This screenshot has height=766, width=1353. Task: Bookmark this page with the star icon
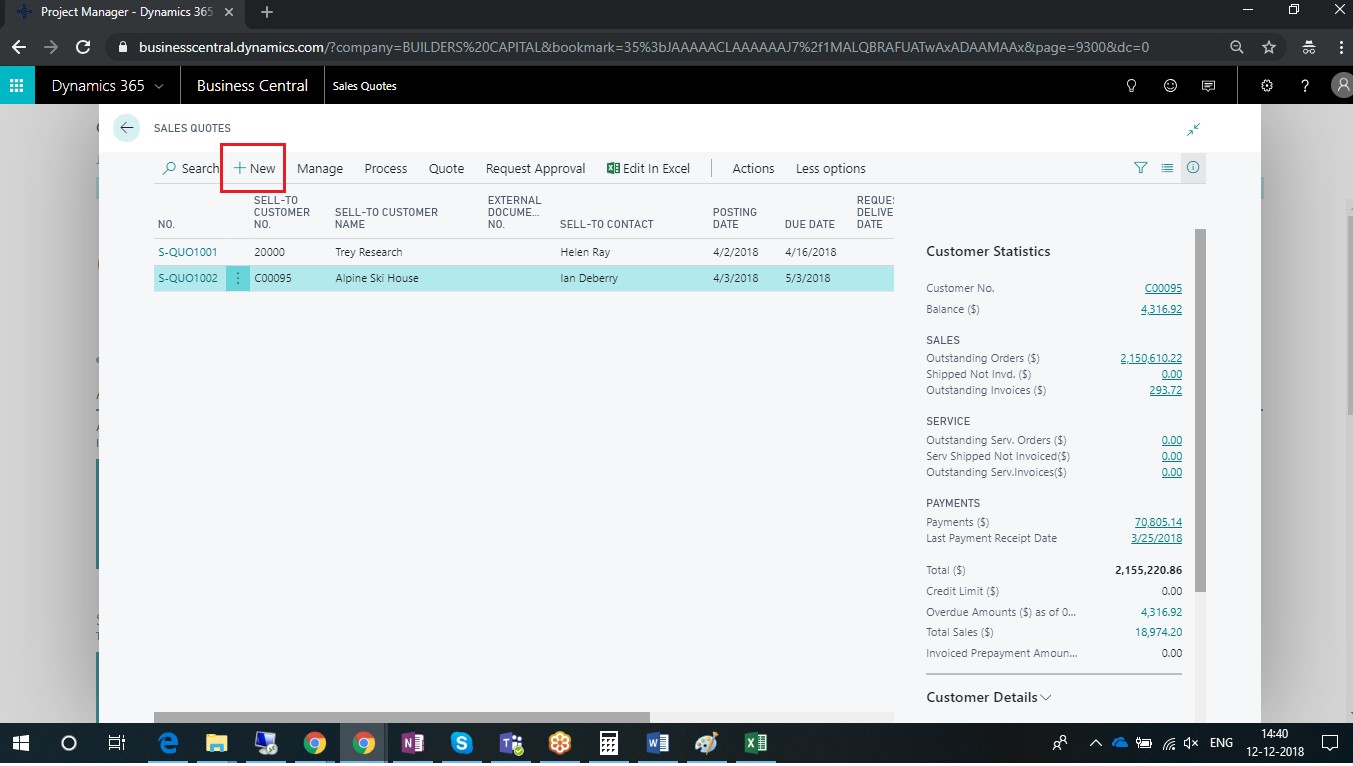(1269, 47)
